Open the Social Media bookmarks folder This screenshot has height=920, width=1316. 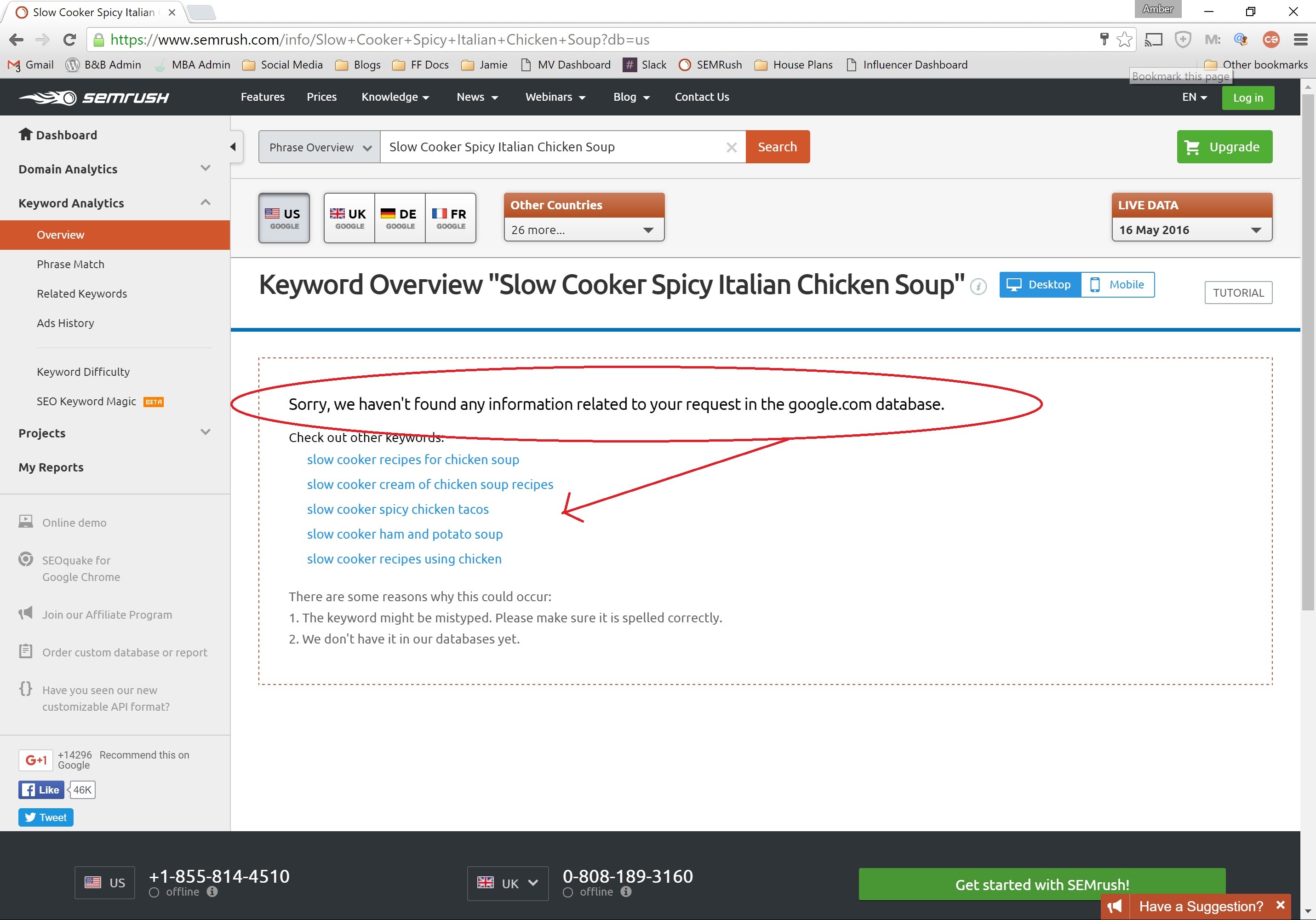coord(283,65)
